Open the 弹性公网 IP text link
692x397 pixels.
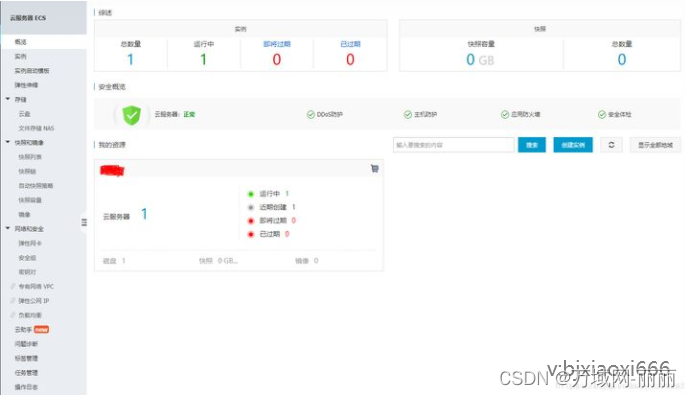point(34,301)
